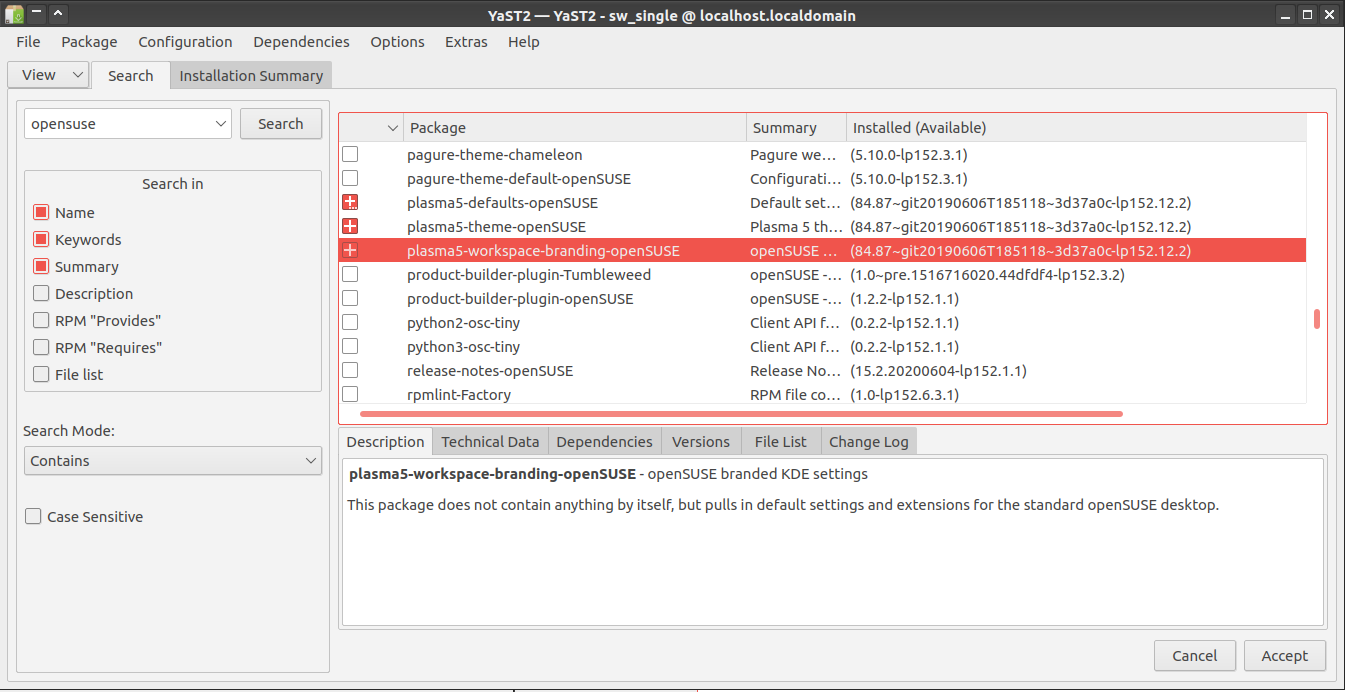Select the rpmlint-Factory package name
Image resolution: width=1345 pixels, height=692 pixels.
point(459,395)
